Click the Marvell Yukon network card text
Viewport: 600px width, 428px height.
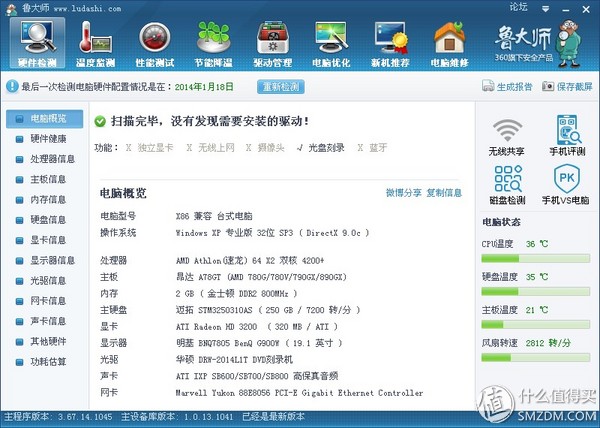[x=299, y=393]
